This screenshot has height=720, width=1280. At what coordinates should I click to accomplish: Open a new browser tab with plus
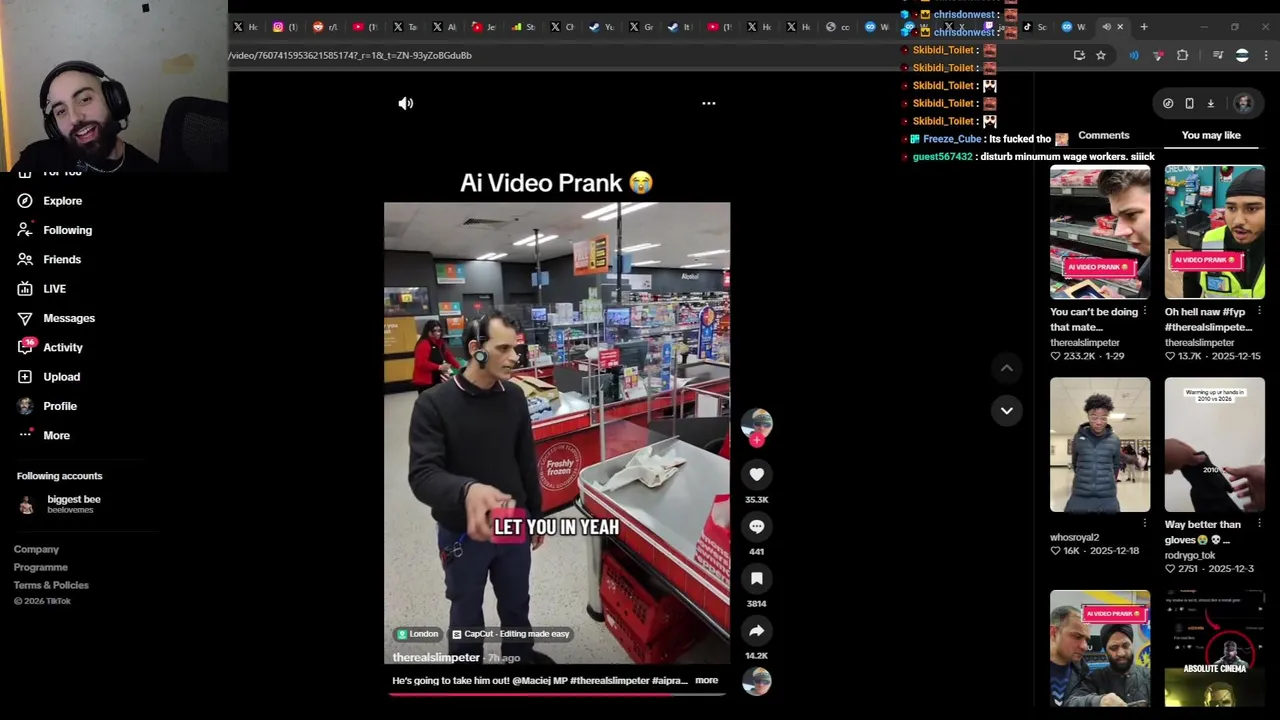1144,27
